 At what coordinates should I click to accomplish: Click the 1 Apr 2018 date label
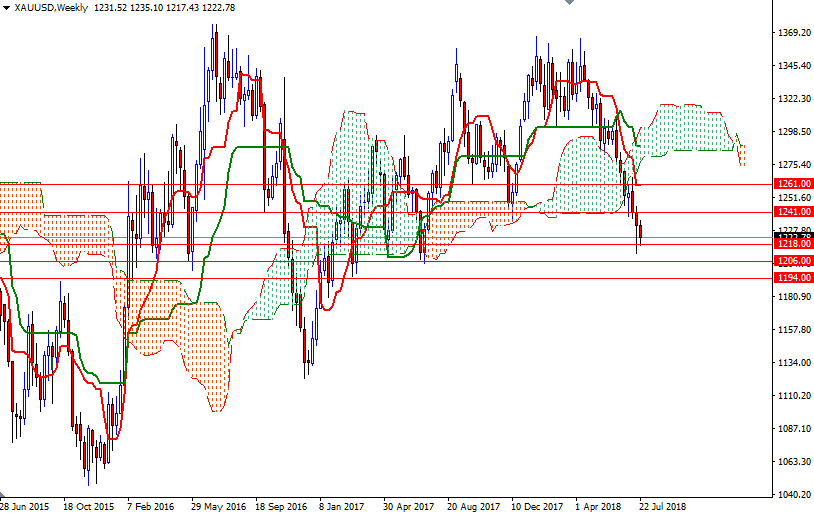pos(600,507)
